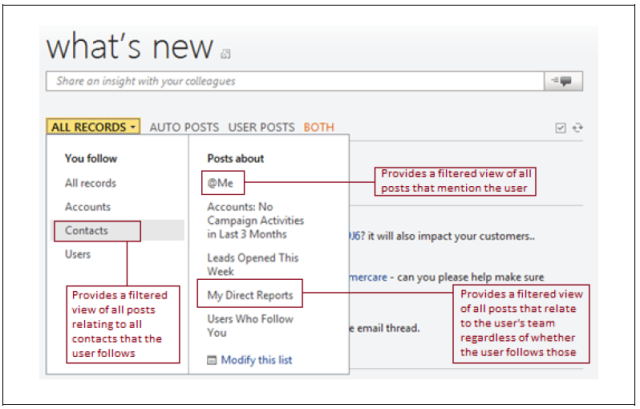
Task: Filter posts about @Me
Action: pos(220,183)
